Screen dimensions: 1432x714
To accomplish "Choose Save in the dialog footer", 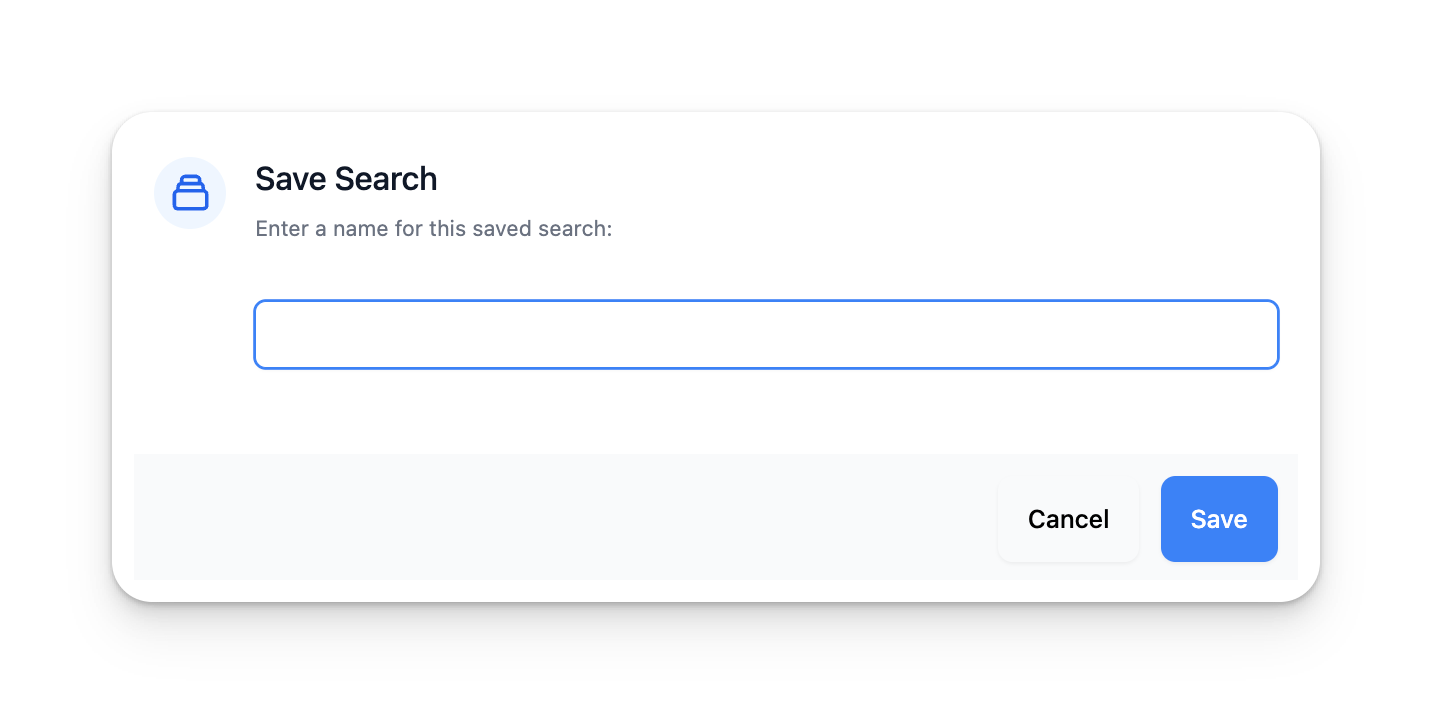I will click(x=1218, y=519).
